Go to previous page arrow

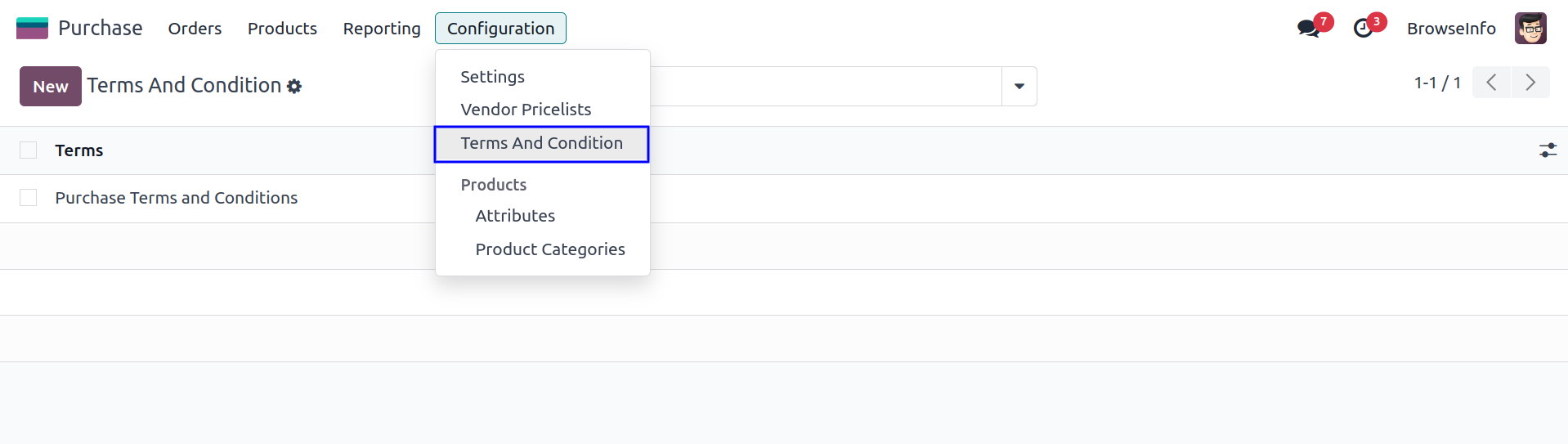coord(1491,83)
